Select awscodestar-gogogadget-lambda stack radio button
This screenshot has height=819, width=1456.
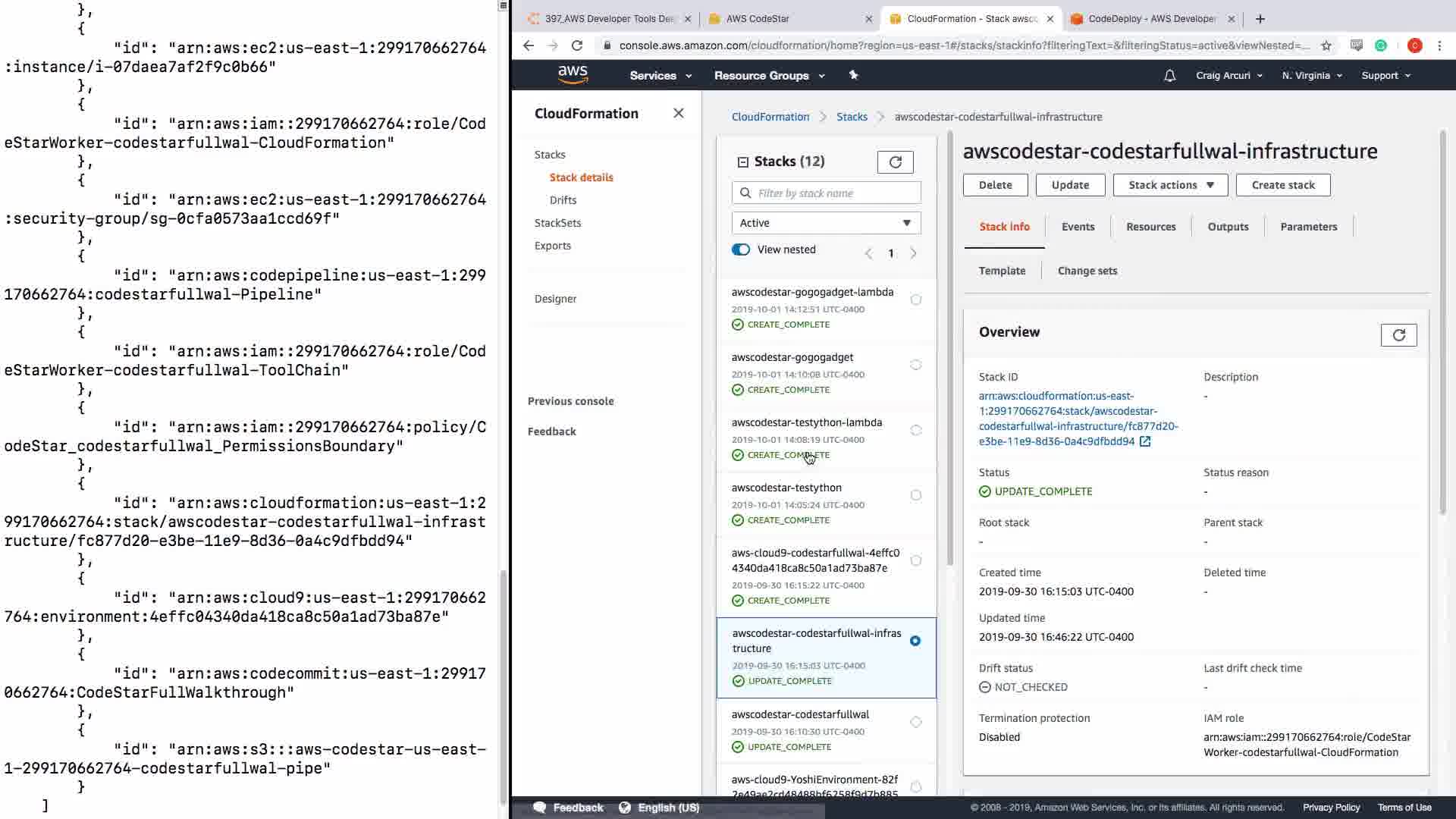(x=916, y=300)
